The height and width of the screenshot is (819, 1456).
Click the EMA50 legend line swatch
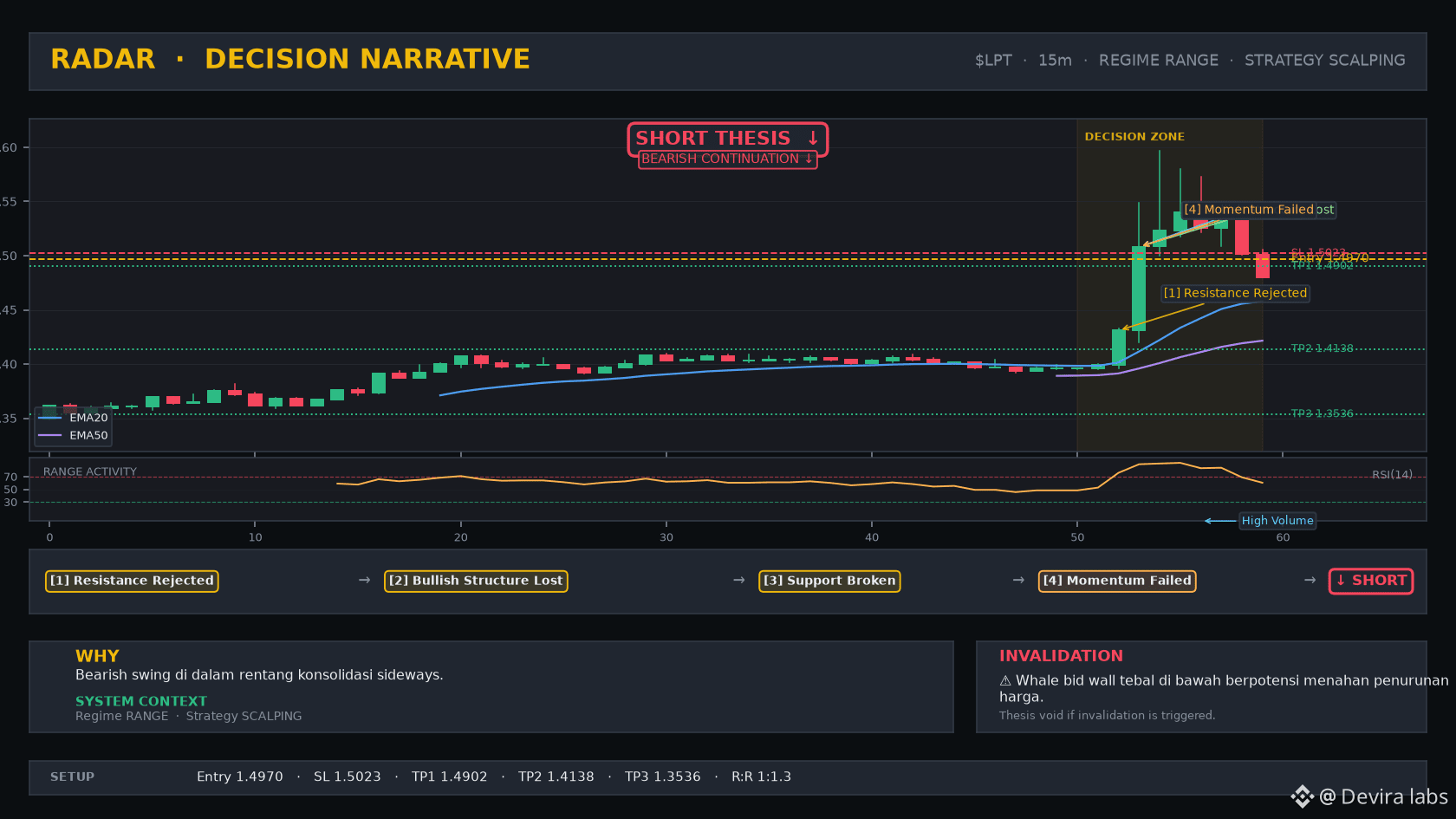click(50, 435)
